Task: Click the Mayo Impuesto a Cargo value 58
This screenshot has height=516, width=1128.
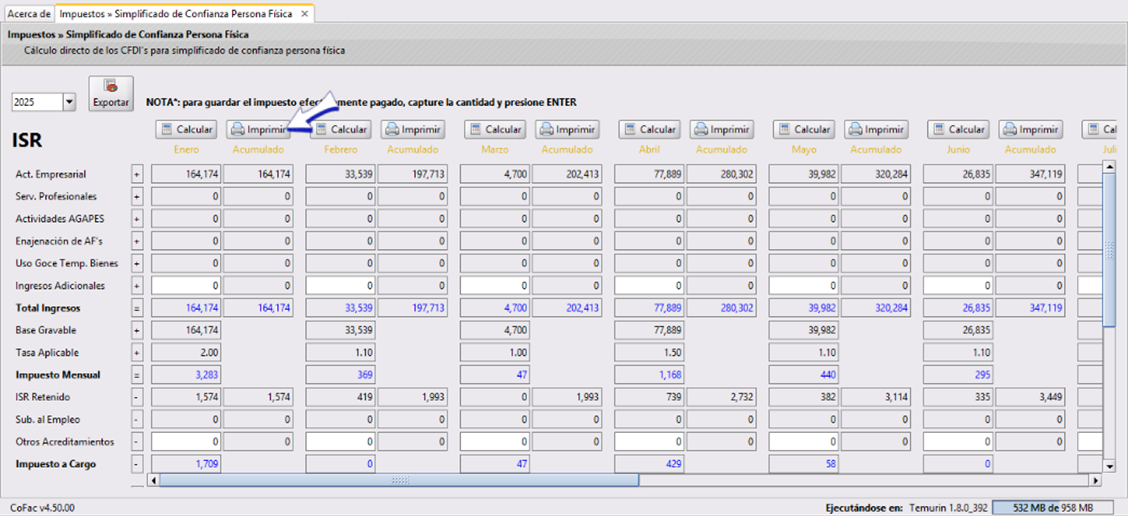Action: pyautogui.click(x=804, y=464)
